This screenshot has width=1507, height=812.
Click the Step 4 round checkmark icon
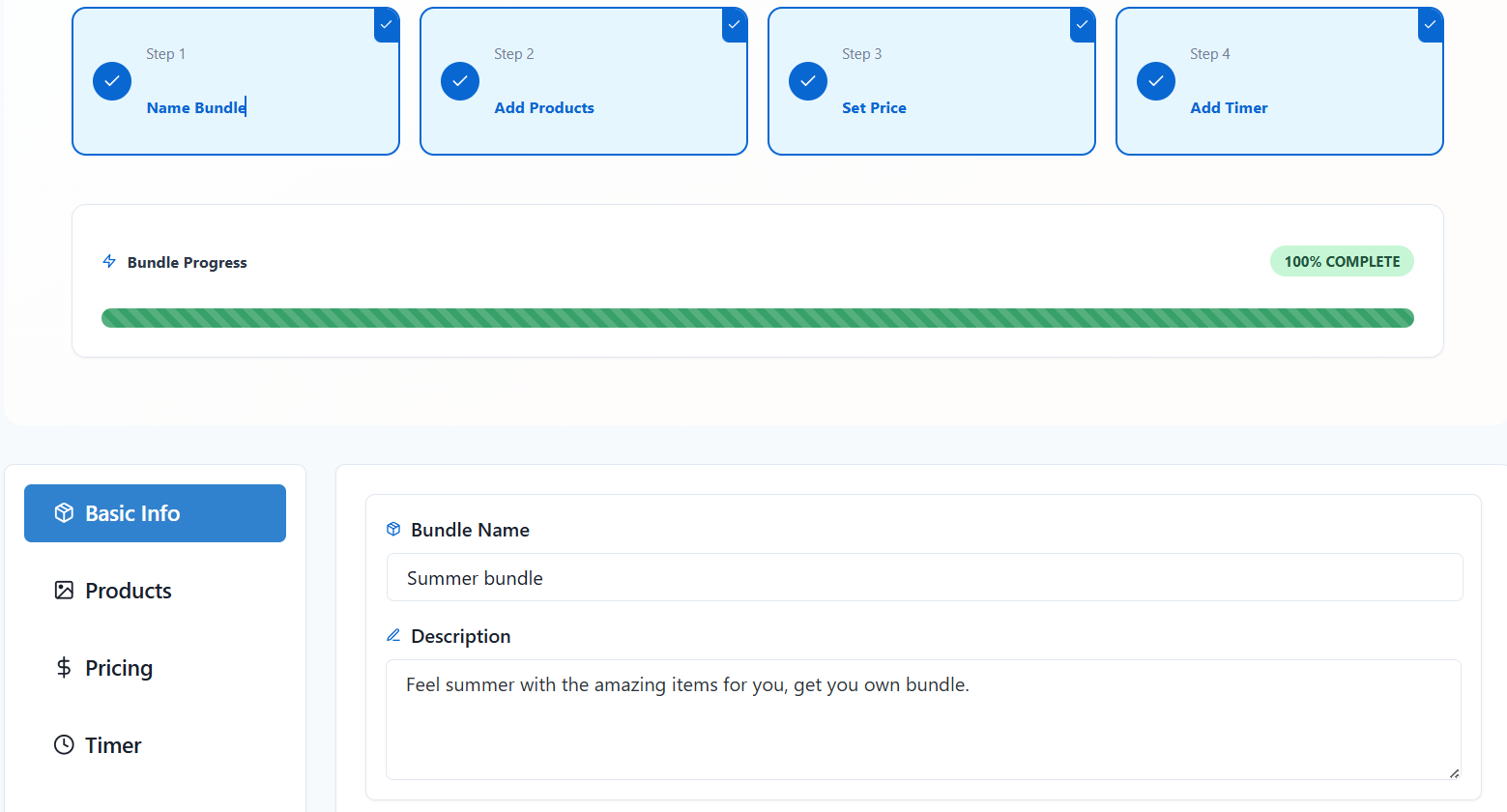[x=1156, y=81]
